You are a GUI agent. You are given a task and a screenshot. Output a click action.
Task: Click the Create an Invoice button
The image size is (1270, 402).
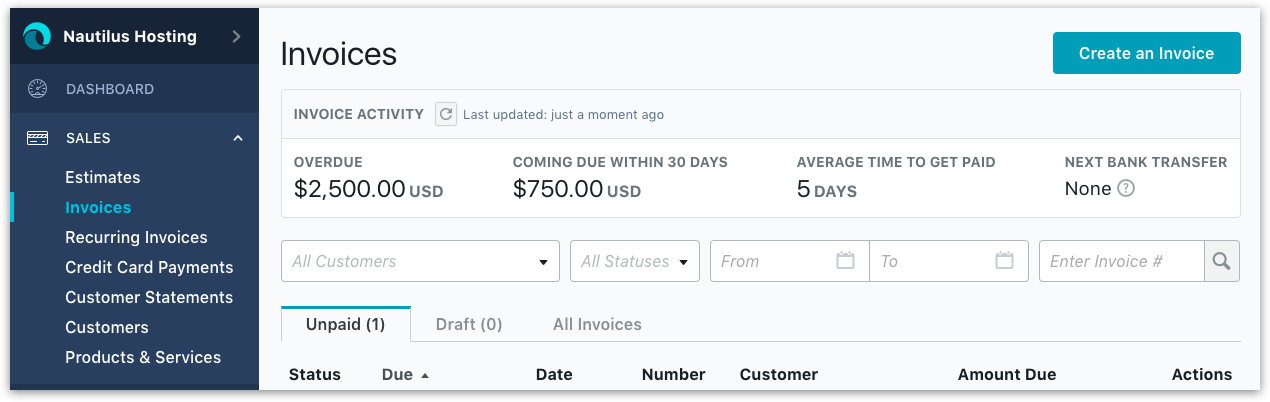(x=1146, y=53)
